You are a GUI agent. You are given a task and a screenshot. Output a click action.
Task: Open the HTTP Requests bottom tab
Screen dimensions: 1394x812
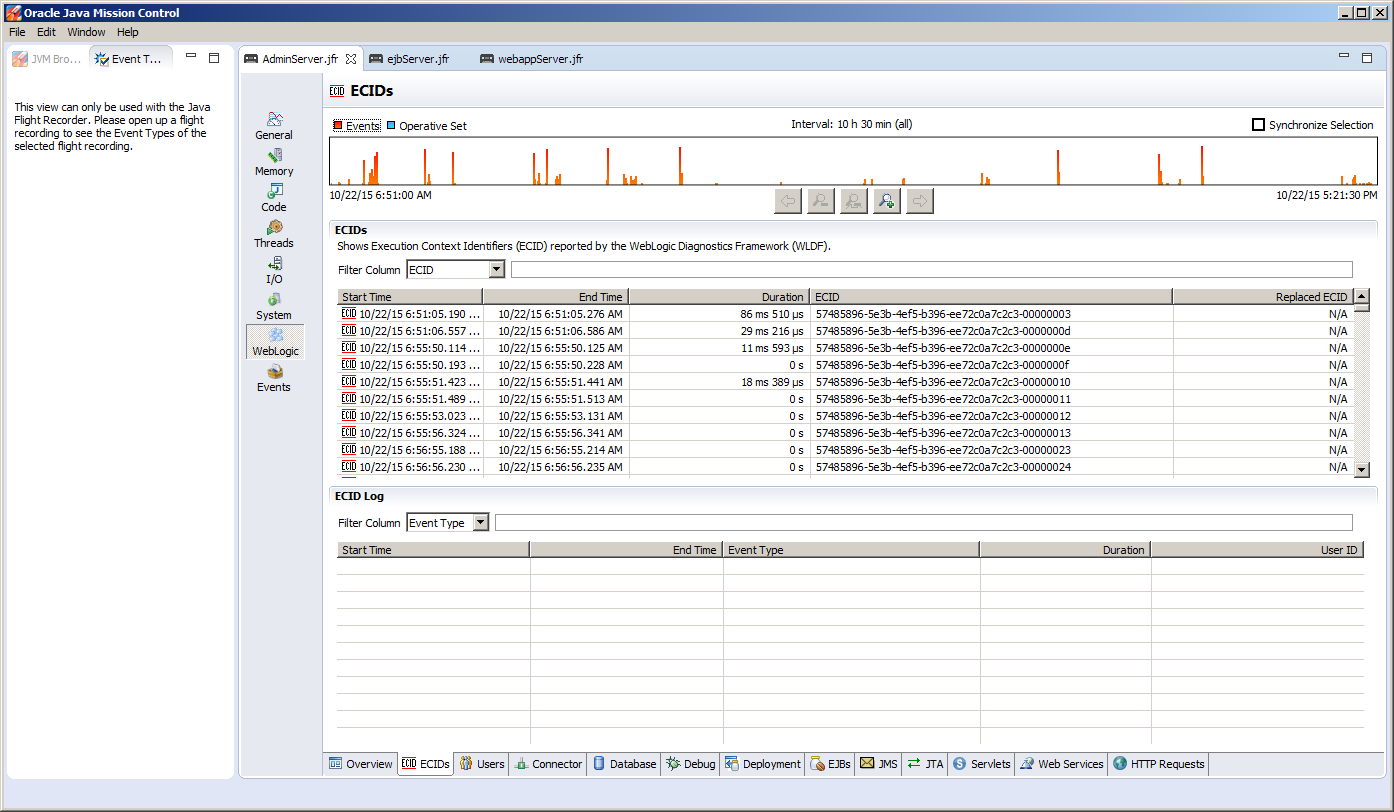1158,764
